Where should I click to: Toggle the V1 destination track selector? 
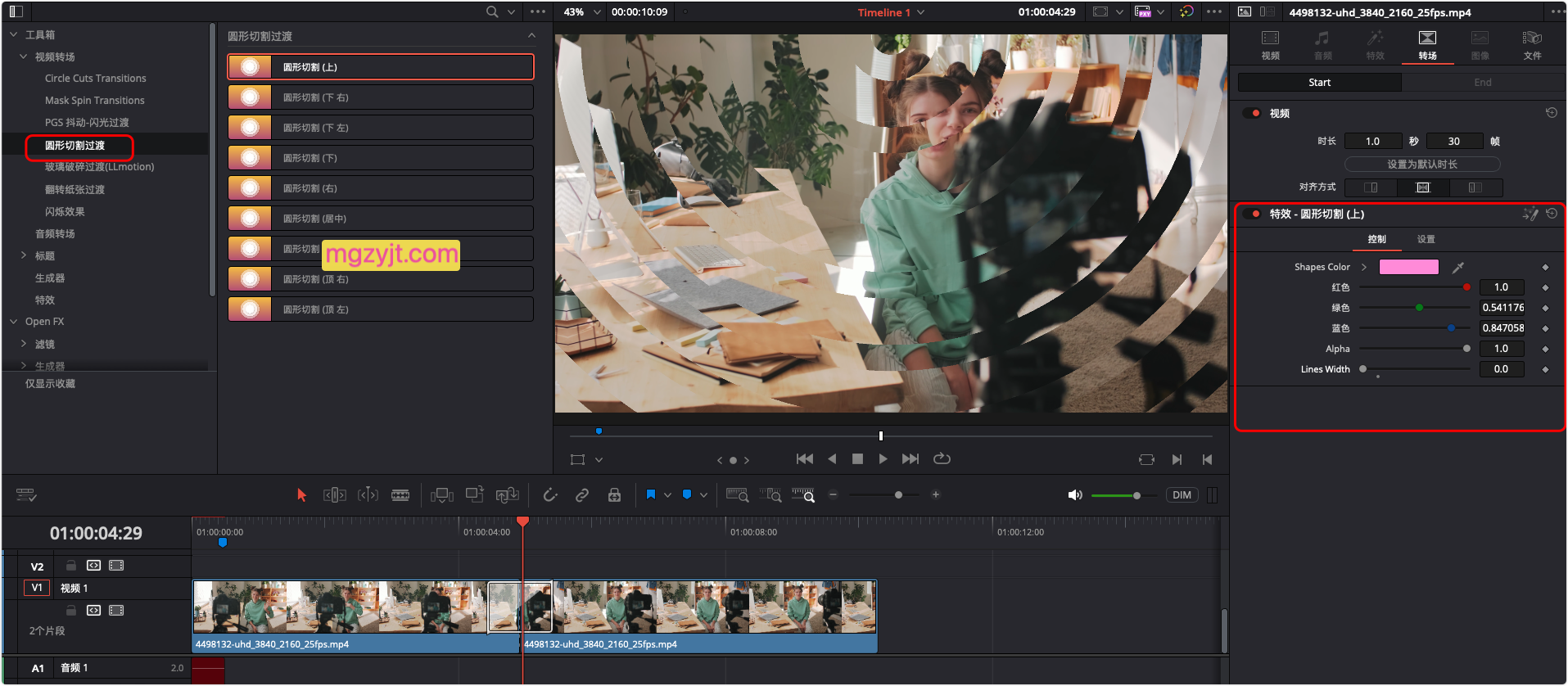(37, 588)
